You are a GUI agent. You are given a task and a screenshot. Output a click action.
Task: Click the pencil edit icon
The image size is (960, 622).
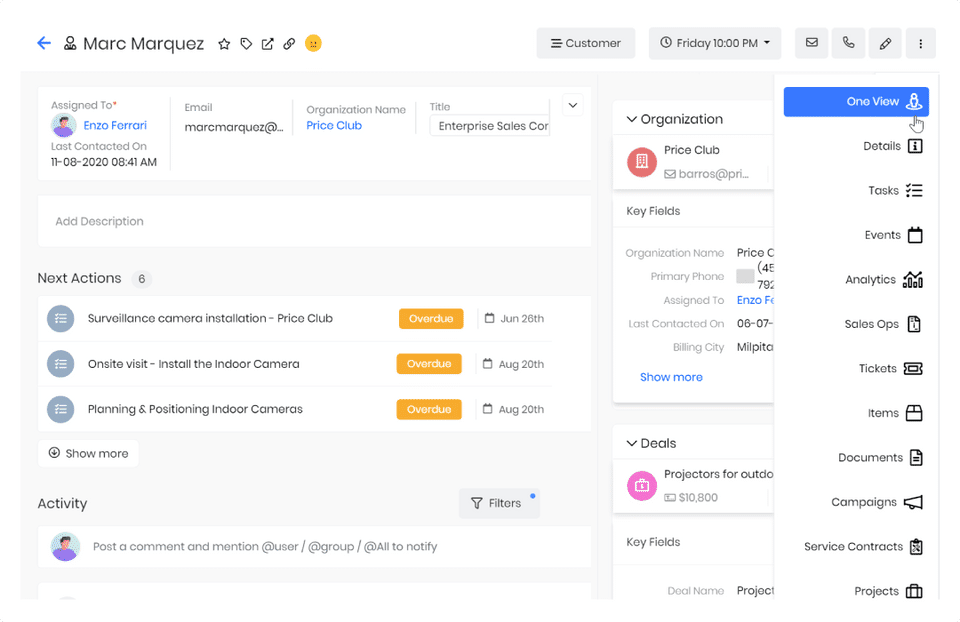coord(885,43)
